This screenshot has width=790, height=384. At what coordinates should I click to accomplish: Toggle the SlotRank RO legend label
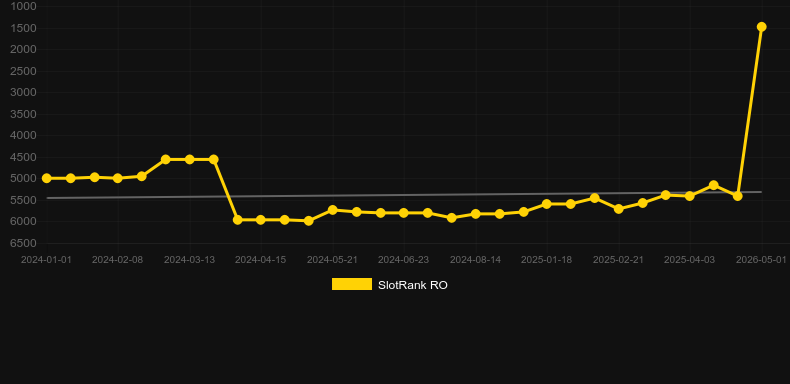pos(413,285)
